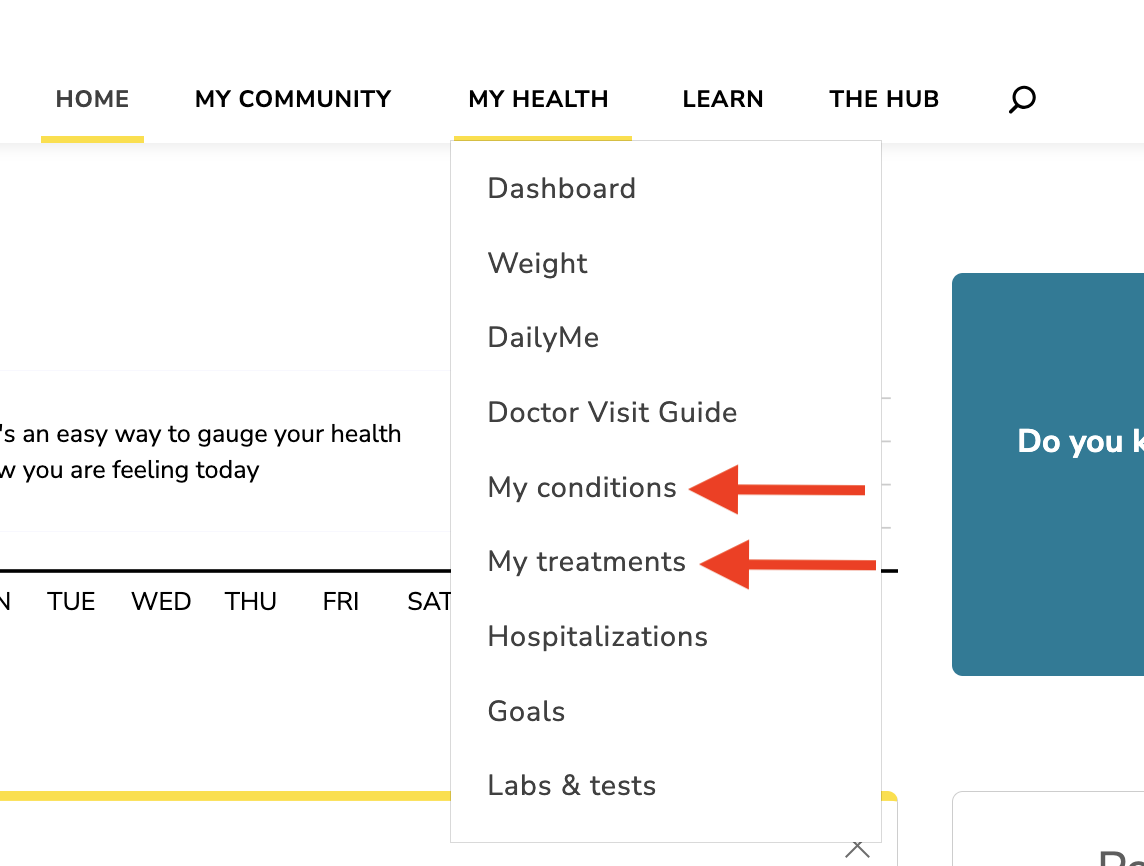1144x866 pixels.
Task: Select TUE on the weekly chart
Action: [71, 602]
